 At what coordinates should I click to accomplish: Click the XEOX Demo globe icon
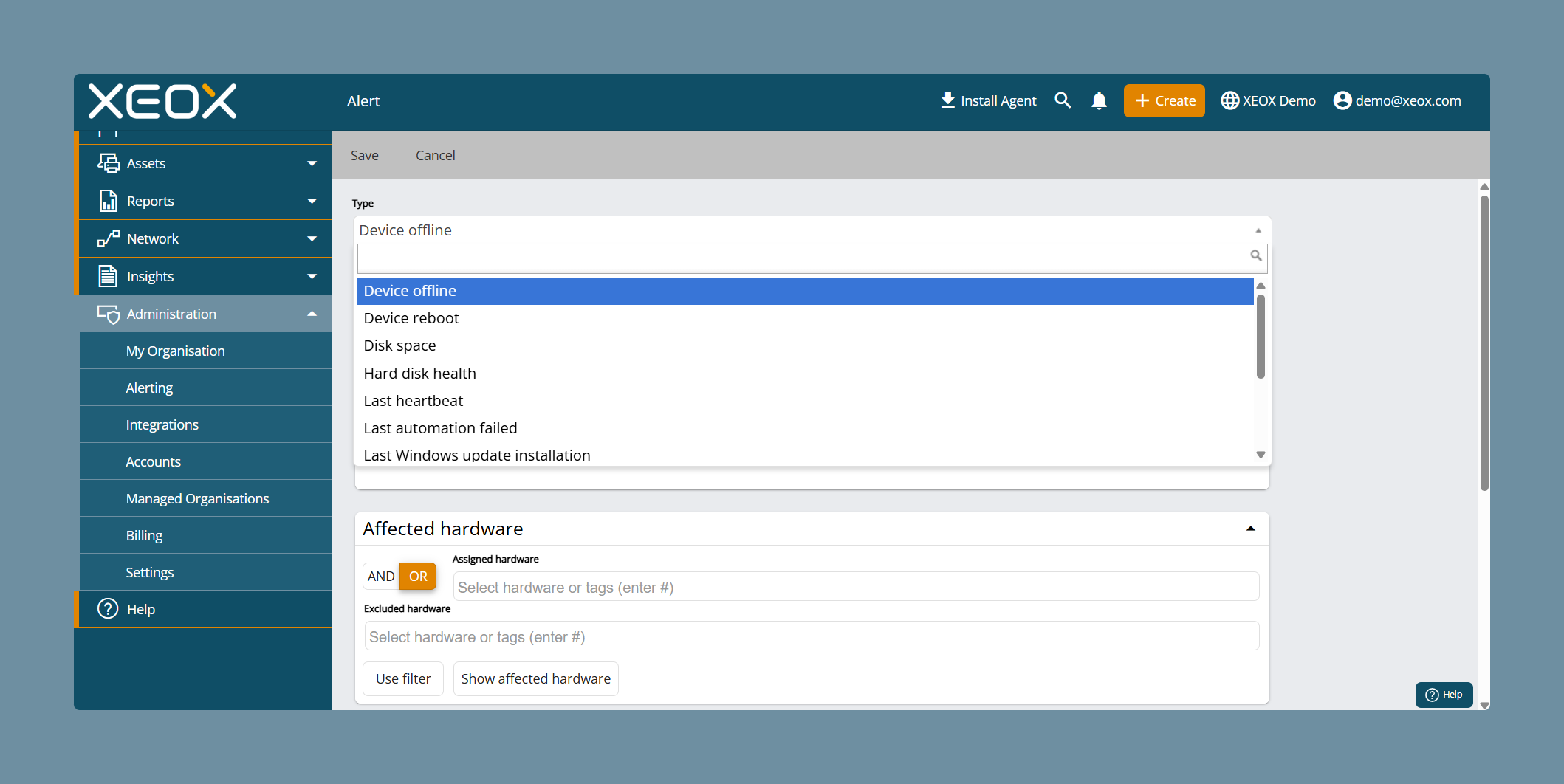pos(1229,100)
